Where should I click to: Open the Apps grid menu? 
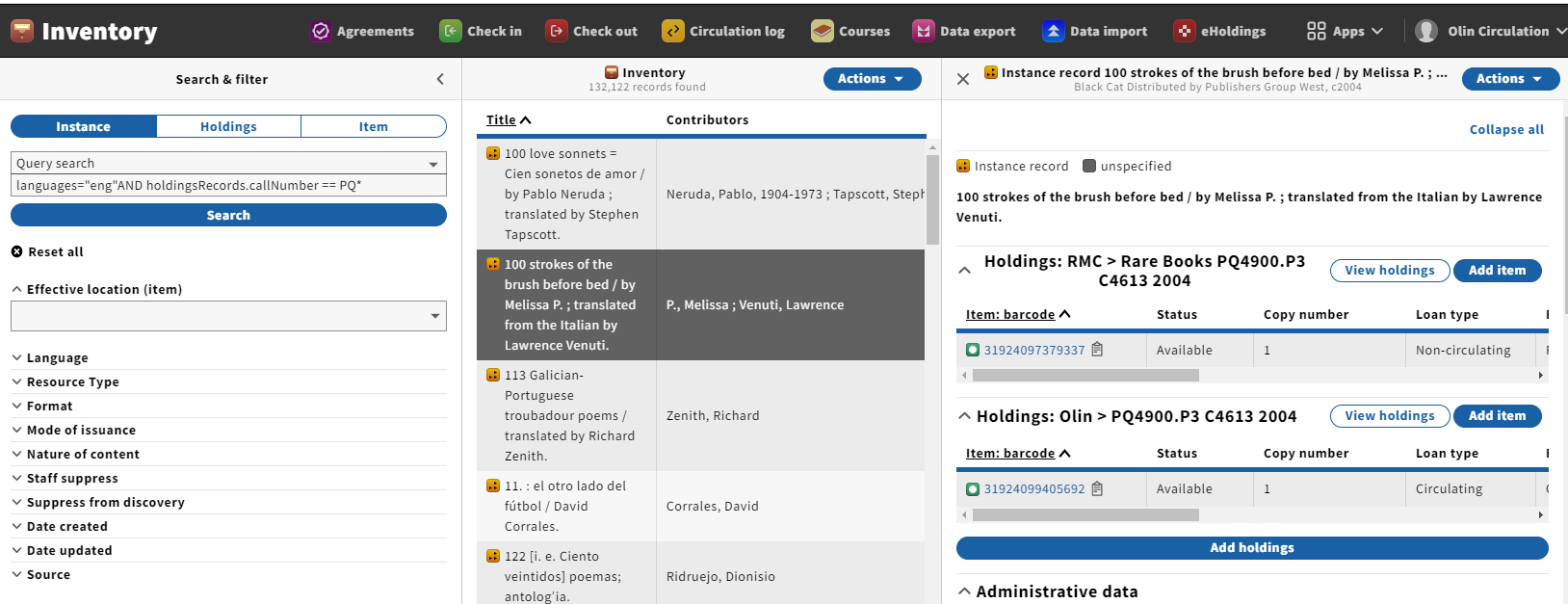(x=1345, y=31)
